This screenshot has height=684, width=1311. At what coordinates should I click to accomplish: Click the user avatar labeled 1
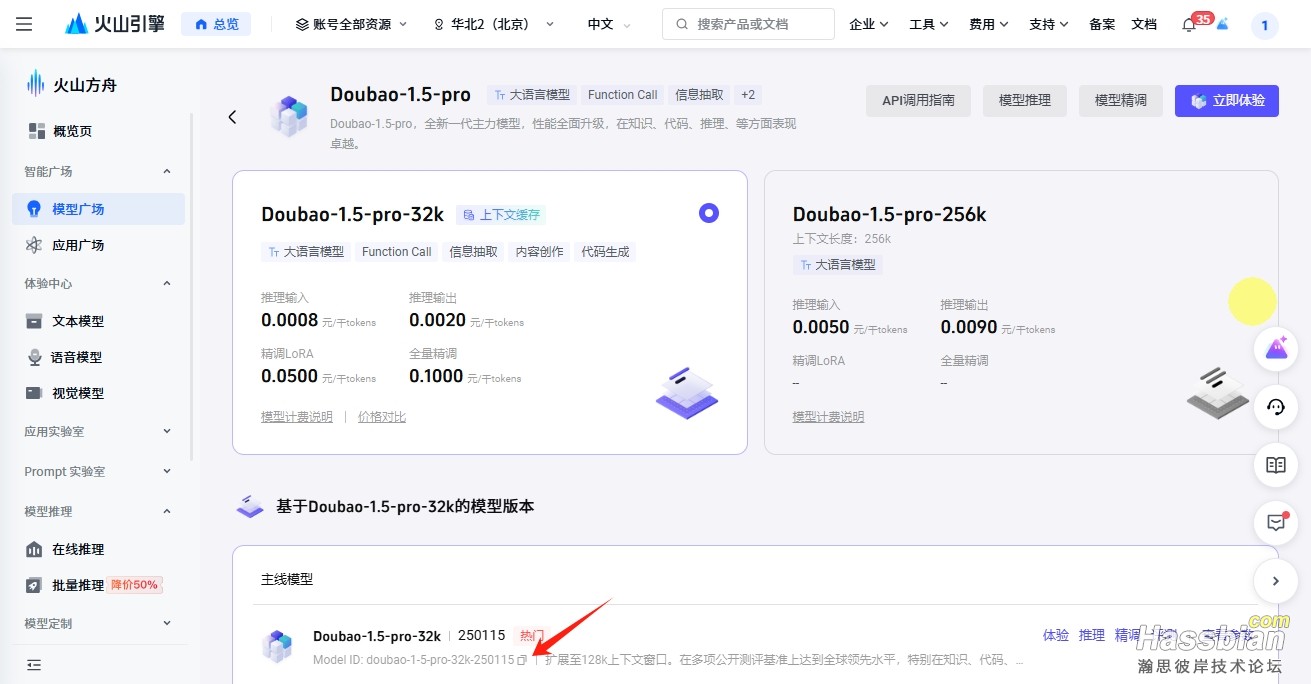(x=1265, y=26)
